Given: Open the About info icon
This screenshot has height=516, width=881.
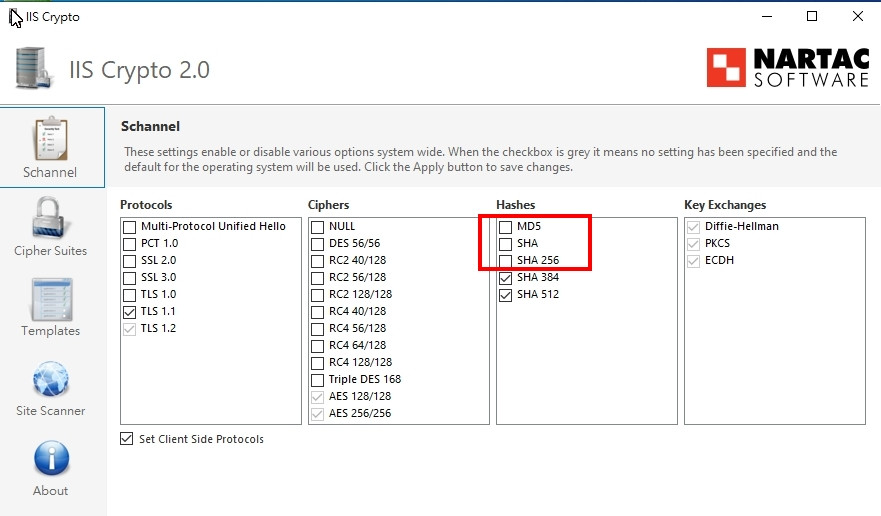Looking at the screenshot, I should 51,458.
